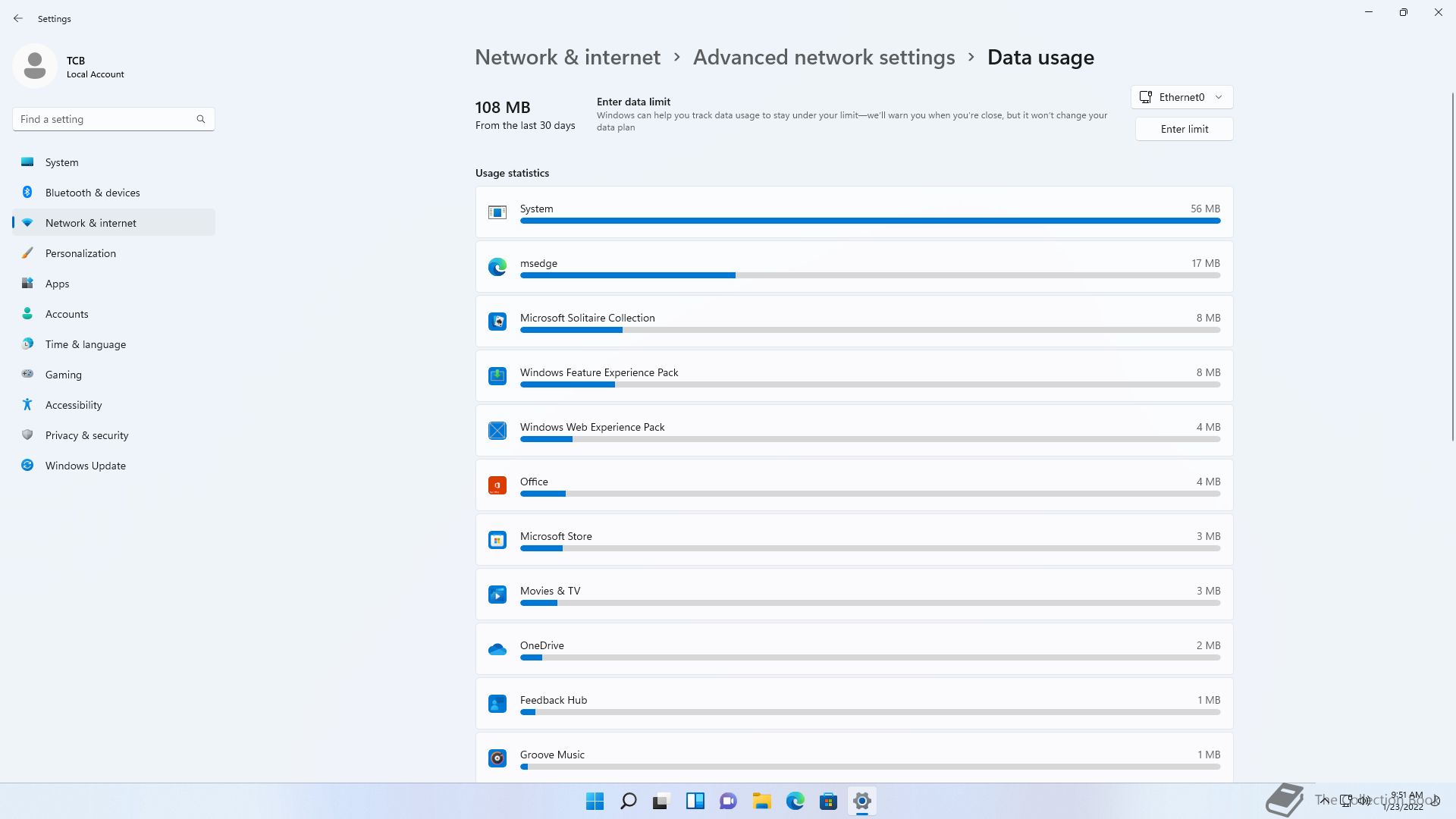Click the Feedback Hub label text

(x=554, y=700)
